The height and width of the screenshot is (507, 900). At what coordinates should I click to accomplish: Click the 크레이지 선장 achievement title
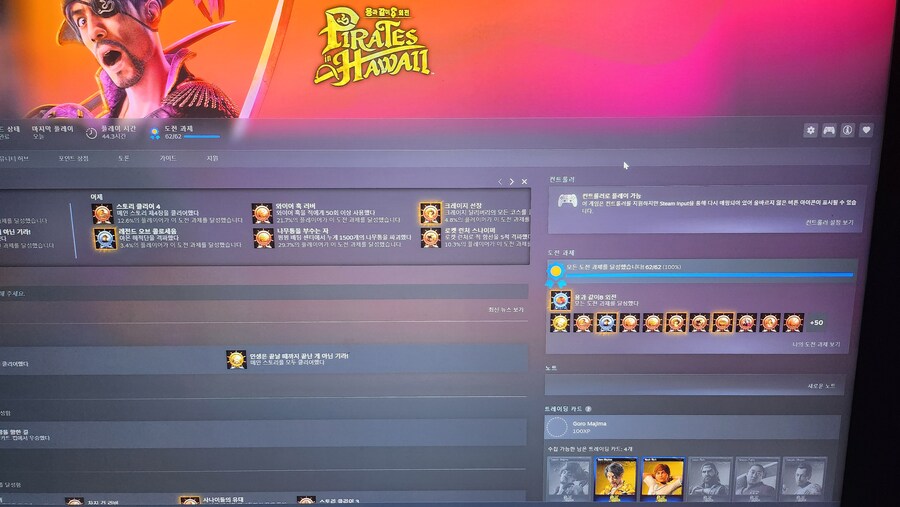point(463,206)
